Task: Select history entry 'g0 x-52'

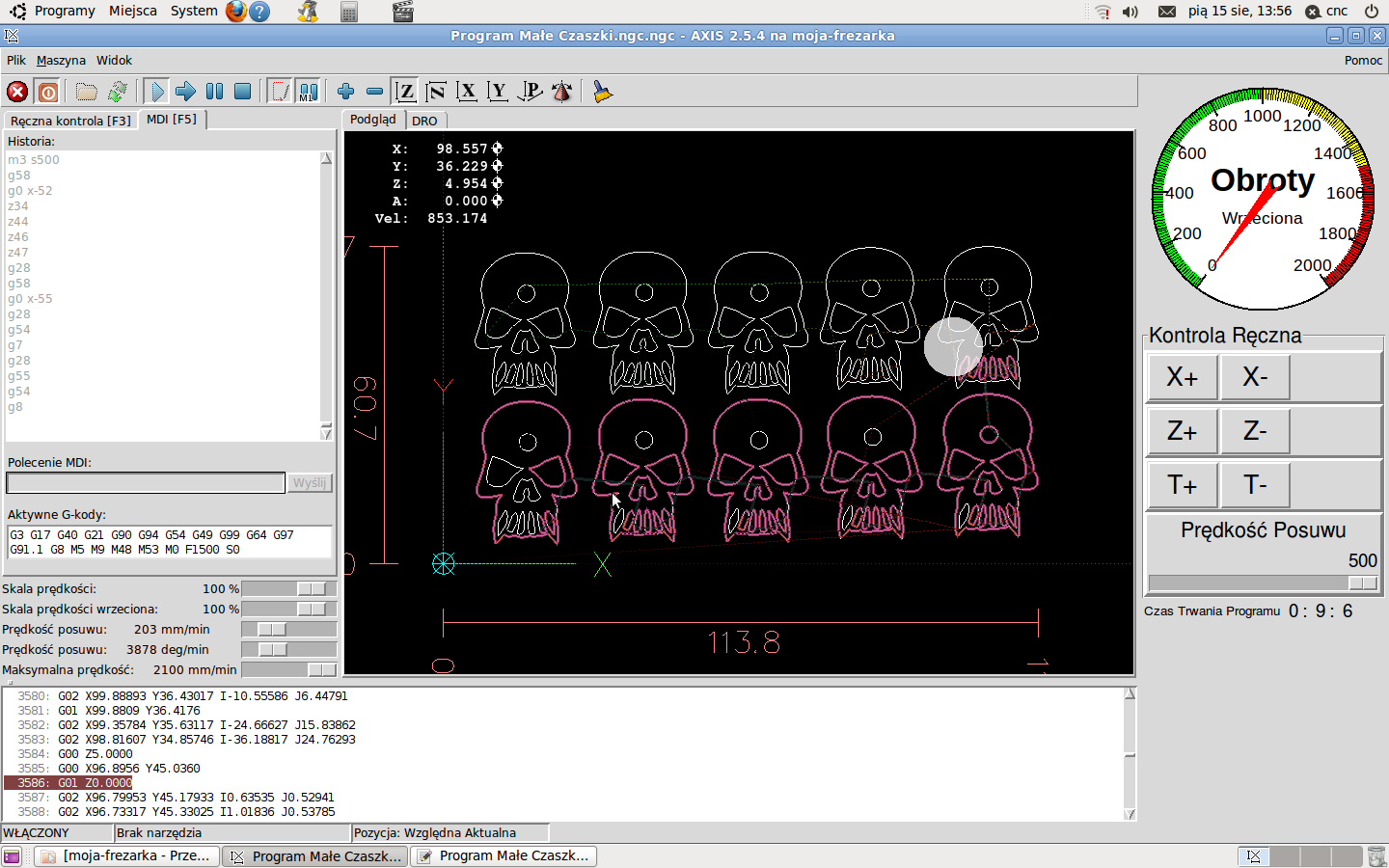Action: coord(30,191)
